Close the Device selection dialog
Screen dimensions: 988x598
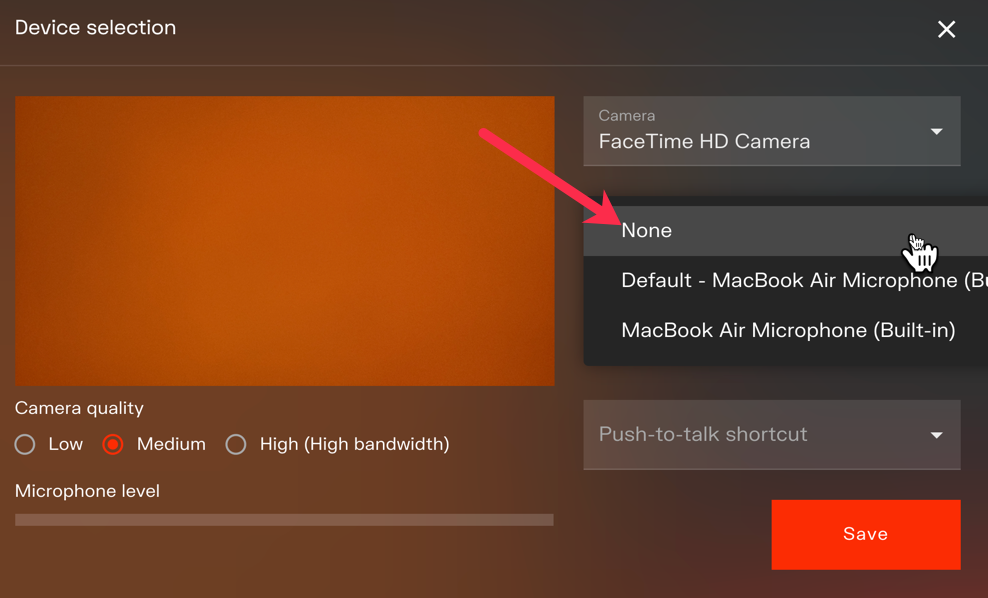[x=946, y=29]
